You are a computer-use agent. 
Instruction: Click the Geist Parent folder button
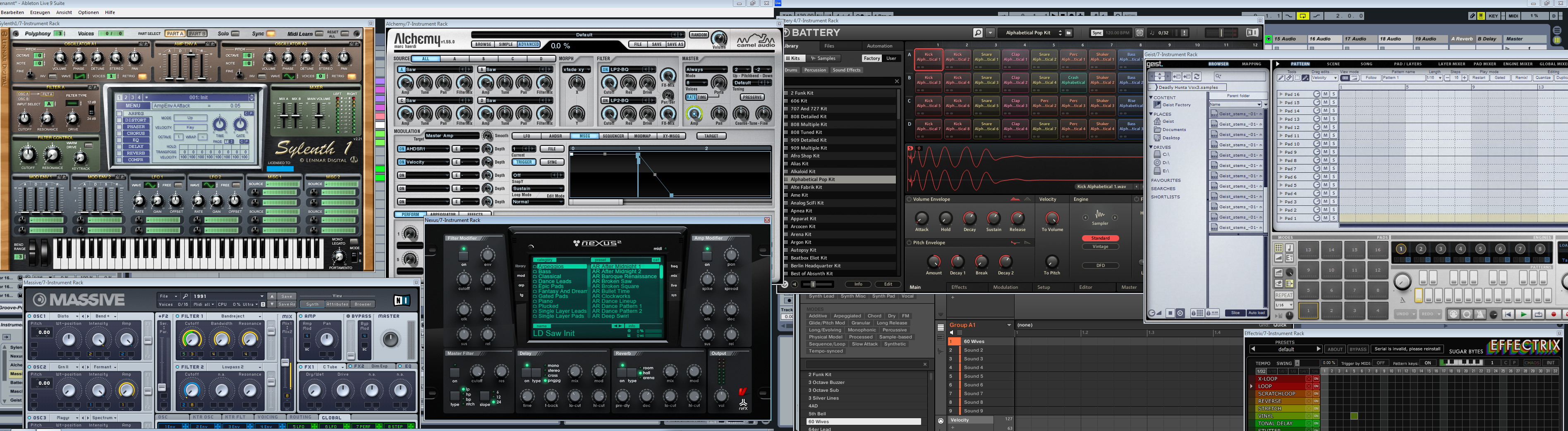1239,95
